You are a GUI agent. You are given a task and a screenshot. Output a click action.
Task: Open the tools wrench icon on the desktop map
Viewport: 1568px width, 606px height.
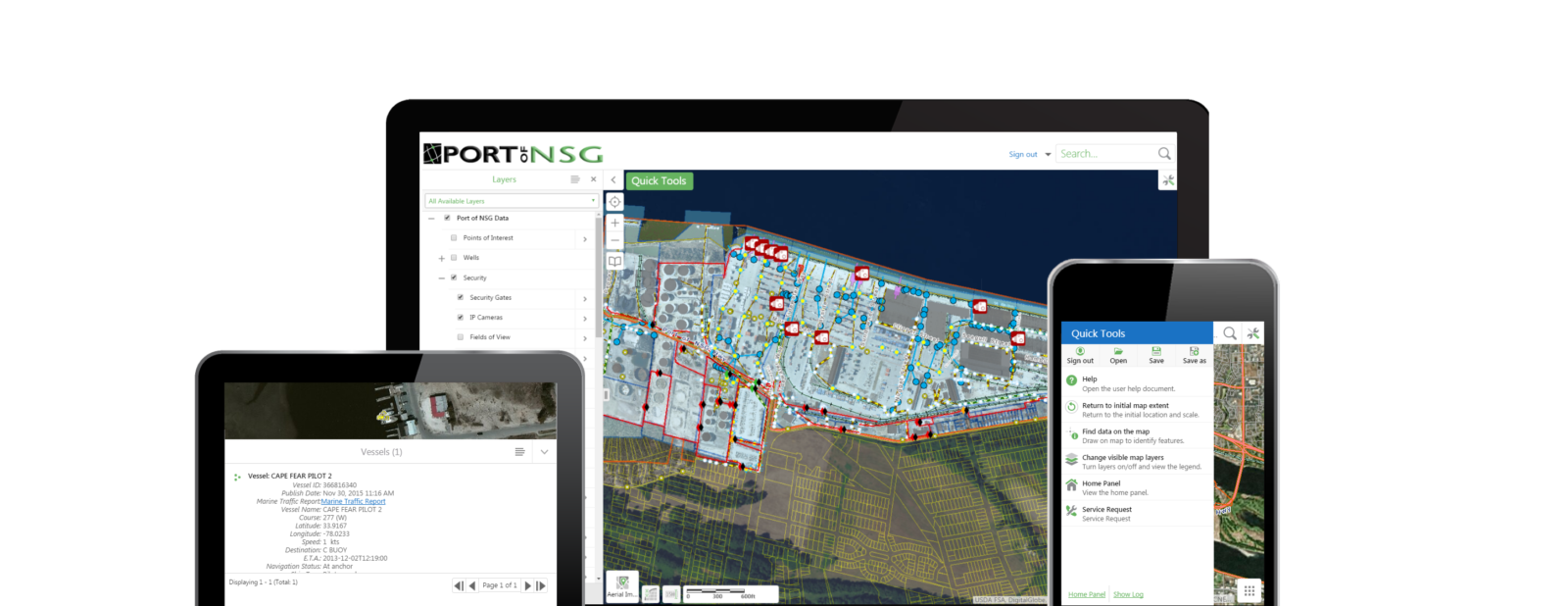(1167, 180)
